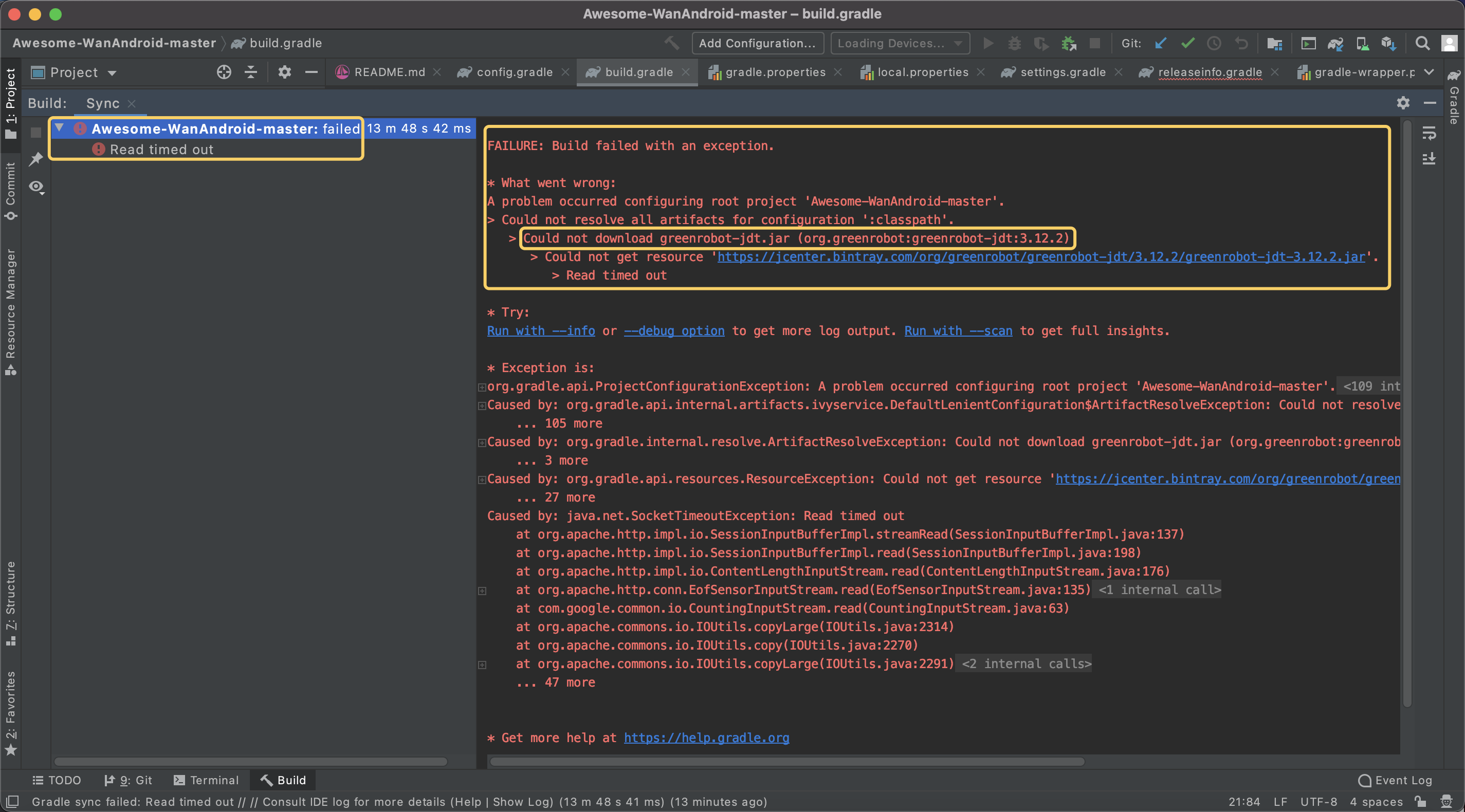Click the Attach Debugger to Process icon
The image size is (1465, 812).
[x=1069, y=43]
